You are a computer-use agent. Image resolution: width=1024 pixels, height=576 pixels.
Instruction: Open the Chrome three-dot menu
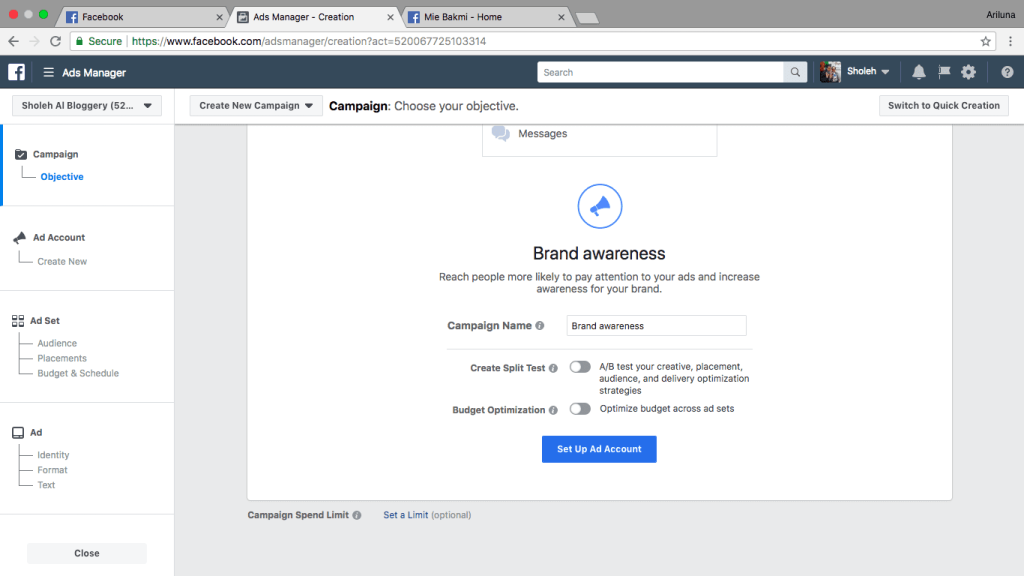pyautogui.click(x=1010, y=41)
